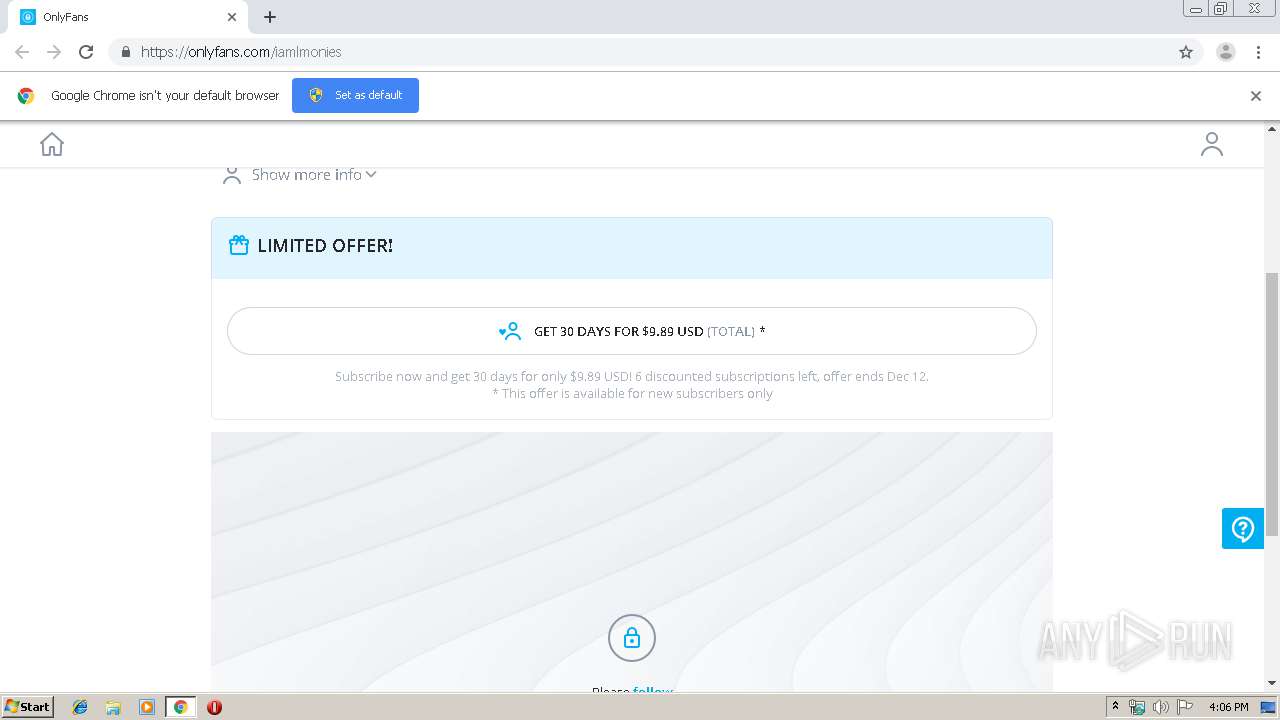Open the media player taskbar icon
The height and width of the screenshot is (720, 1280).
tap(146, 707)
